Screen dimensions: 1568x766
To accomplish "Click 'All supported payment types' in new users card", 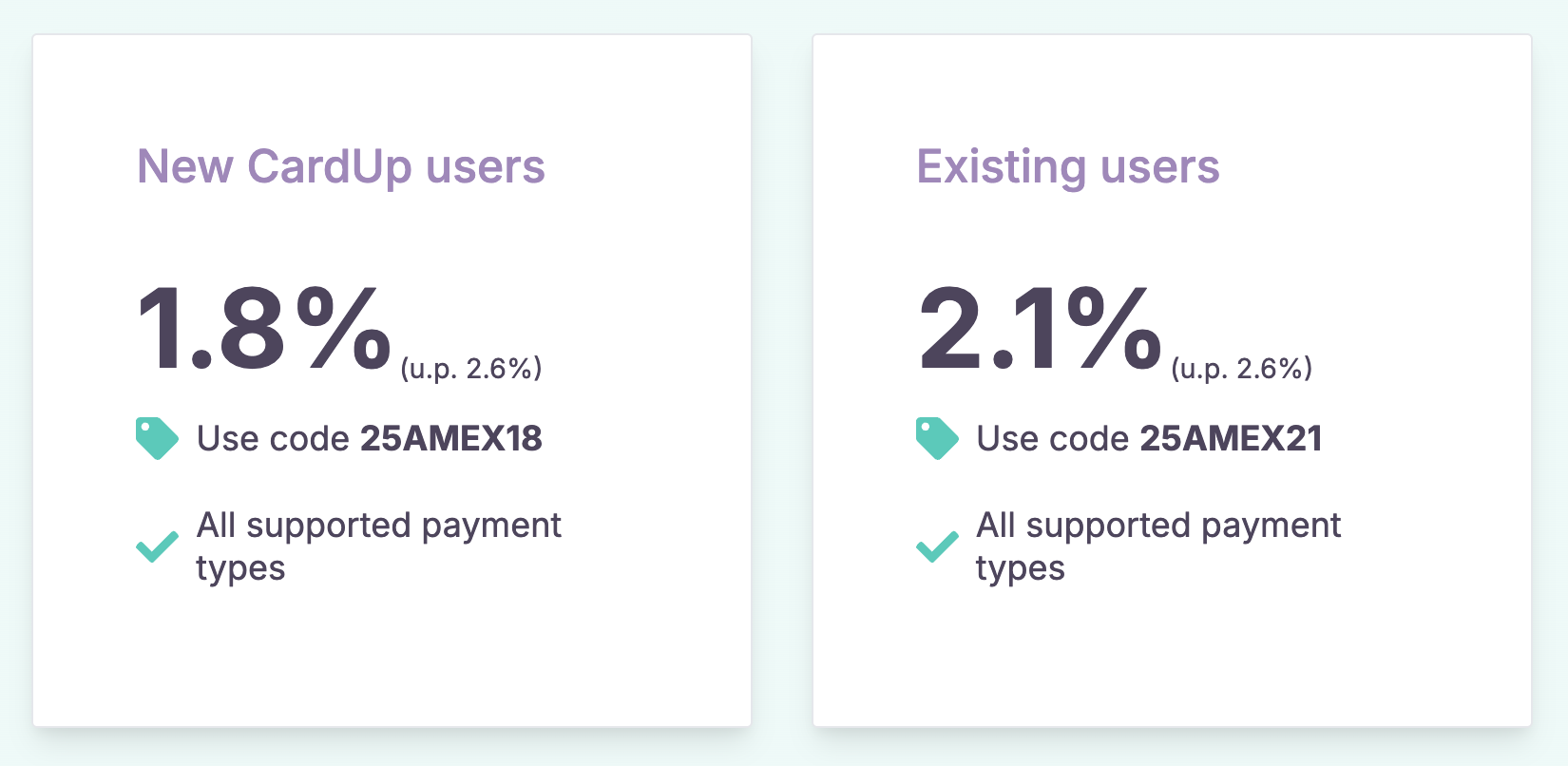I will pyautogui.click(x=378, y=526).
